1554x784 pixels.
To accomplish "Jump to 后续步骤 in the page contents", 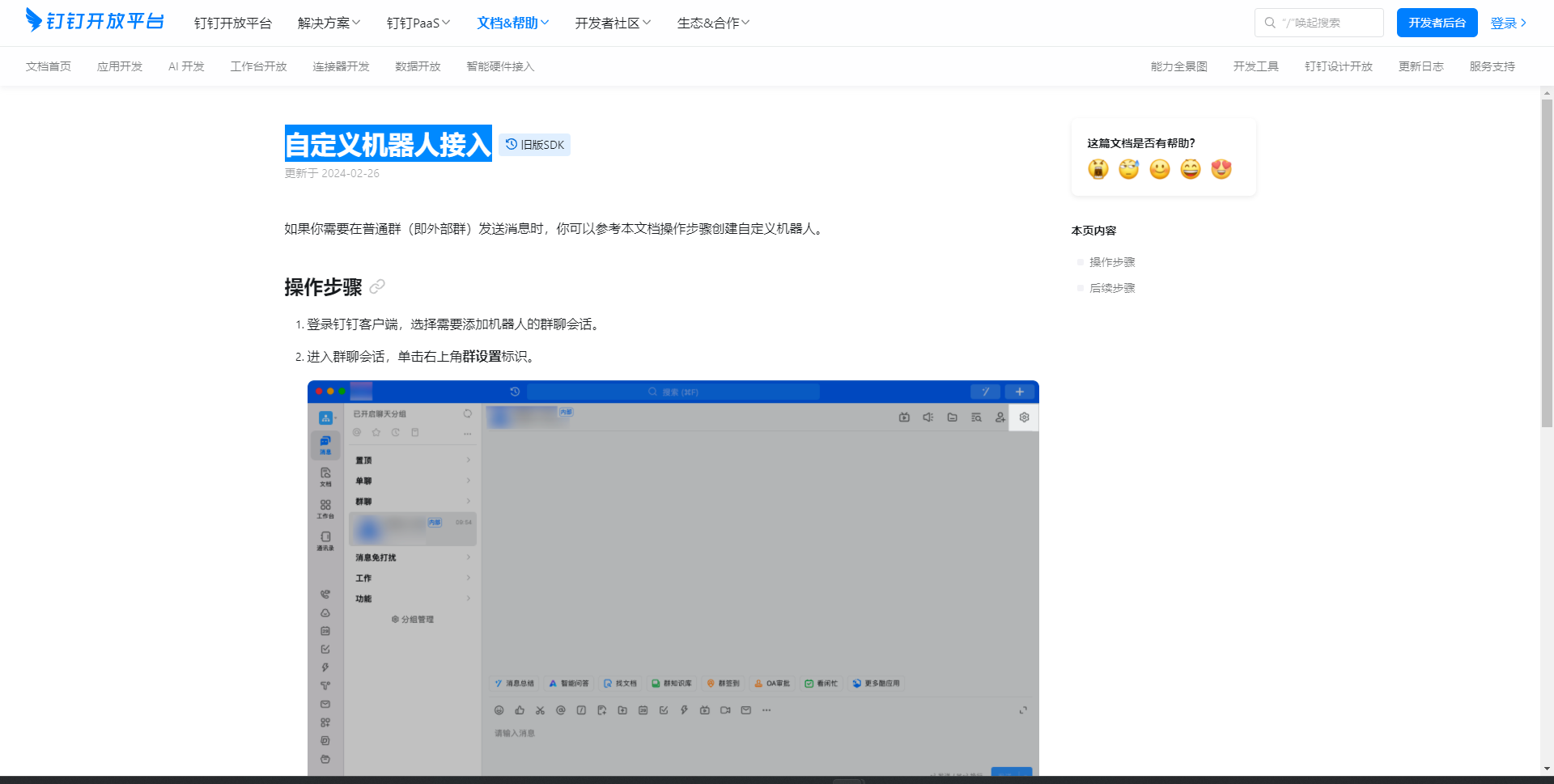I will coord(1112,288).
